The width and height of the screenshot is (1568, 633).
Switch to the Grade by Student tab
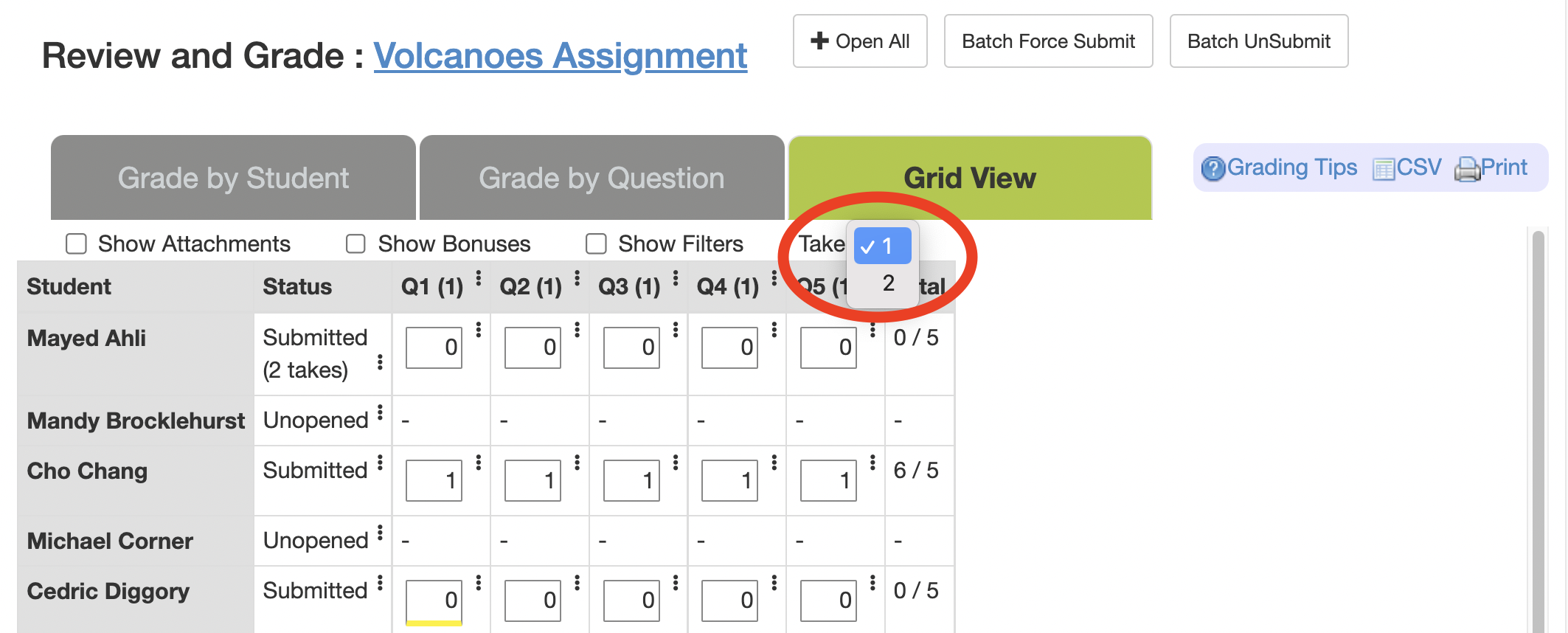pos(233,178)
